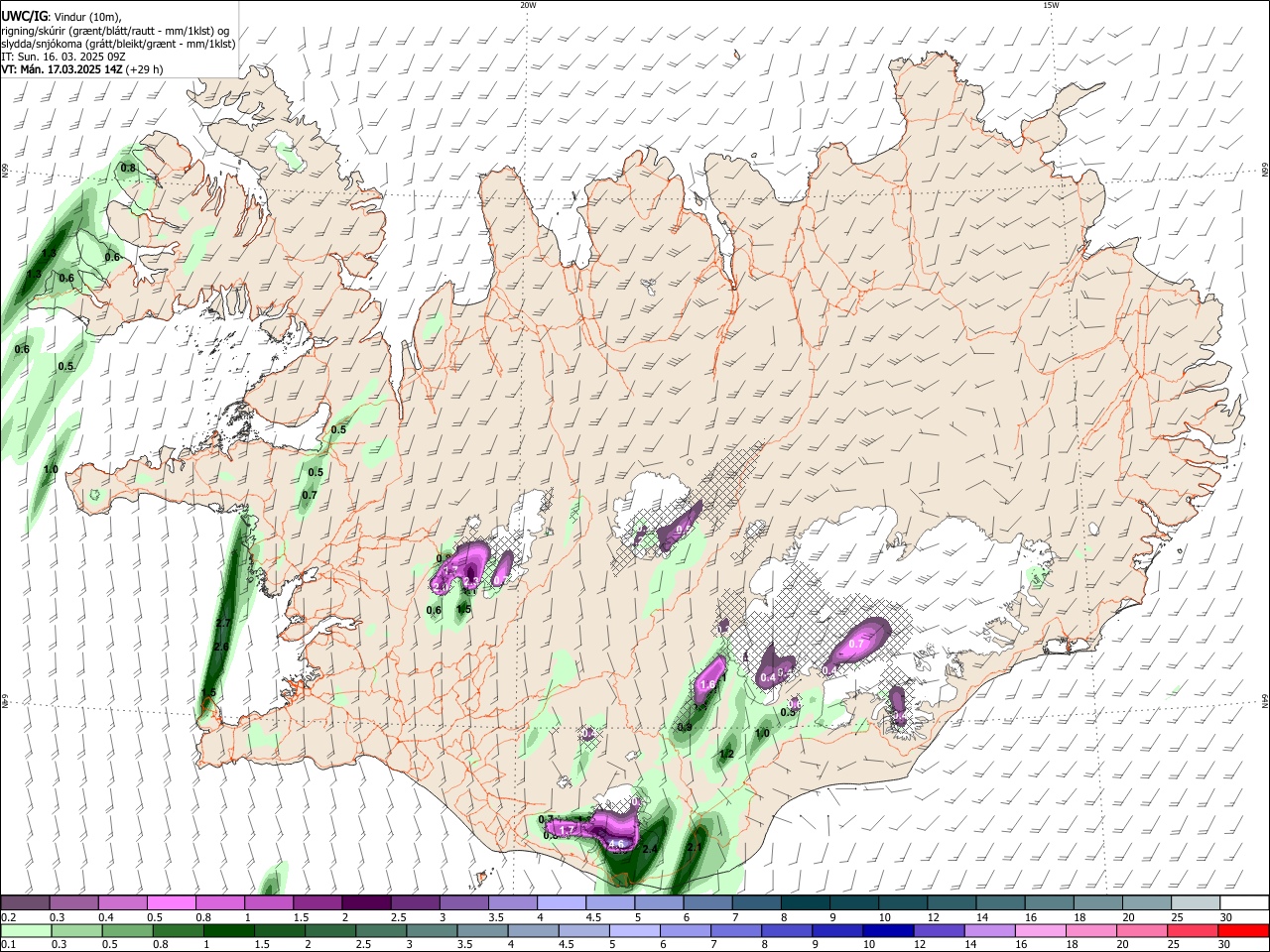This screenshot has width=1270, height=952.
Task: Click the '2.4' precipitation value on the map
Action: pyautogui.click(x=650, y=850)
